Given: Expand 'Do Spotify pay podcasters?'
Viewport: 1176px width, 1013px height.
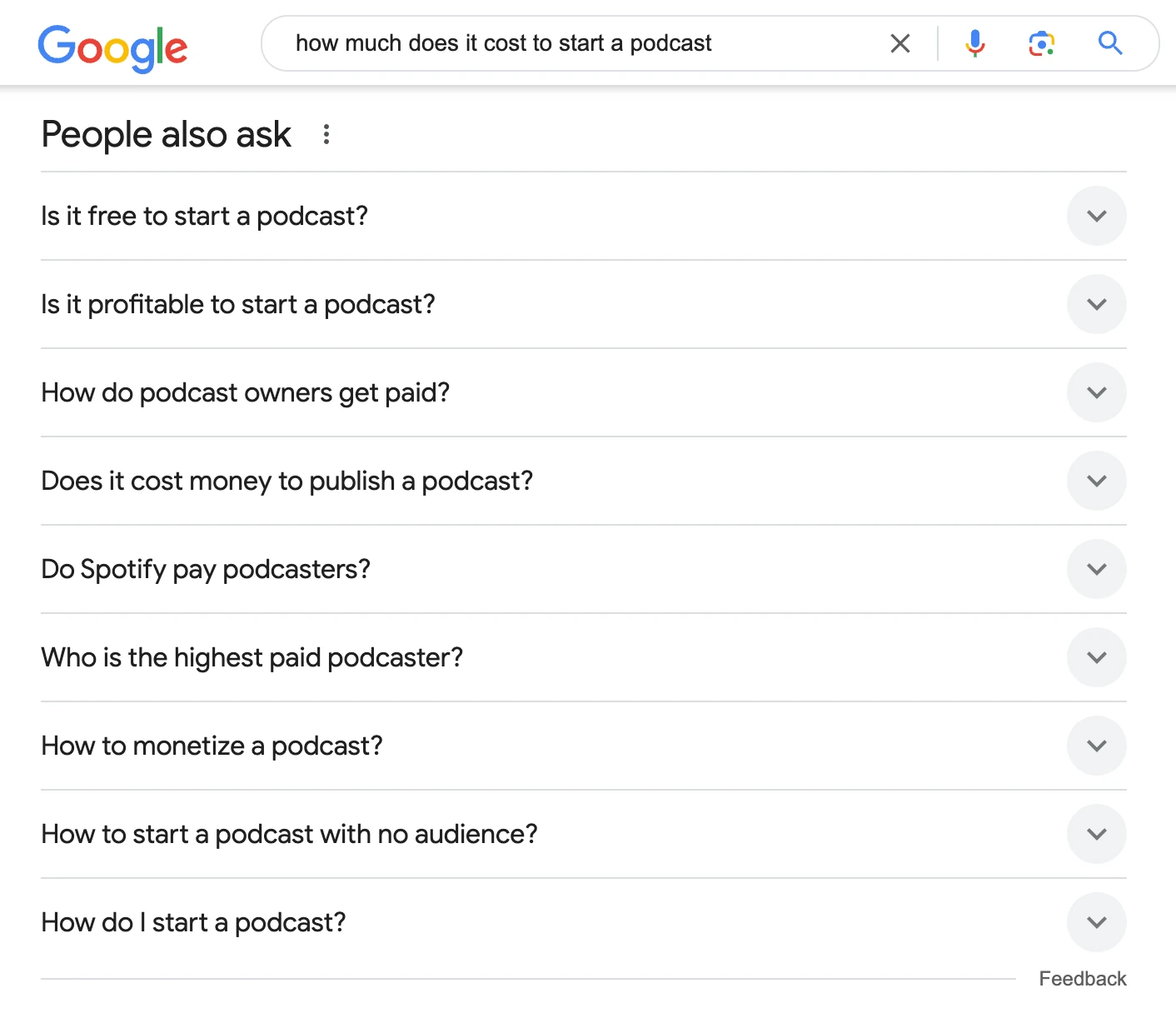Looking at the screenshot, I should point(1096,569).
